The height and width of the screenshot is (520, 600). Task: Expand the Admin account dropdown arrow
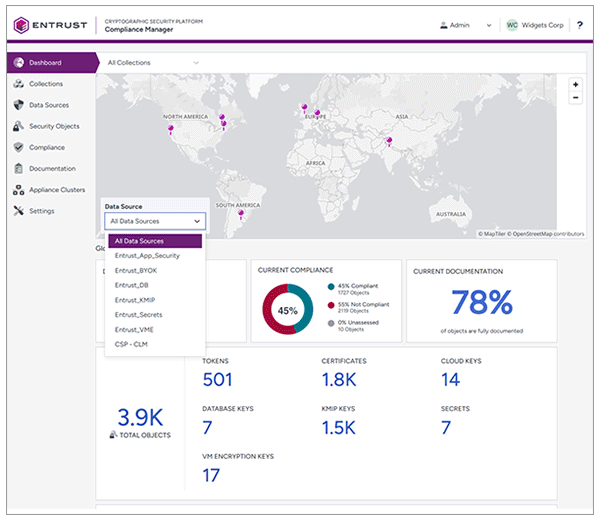[x=489, y=26]
